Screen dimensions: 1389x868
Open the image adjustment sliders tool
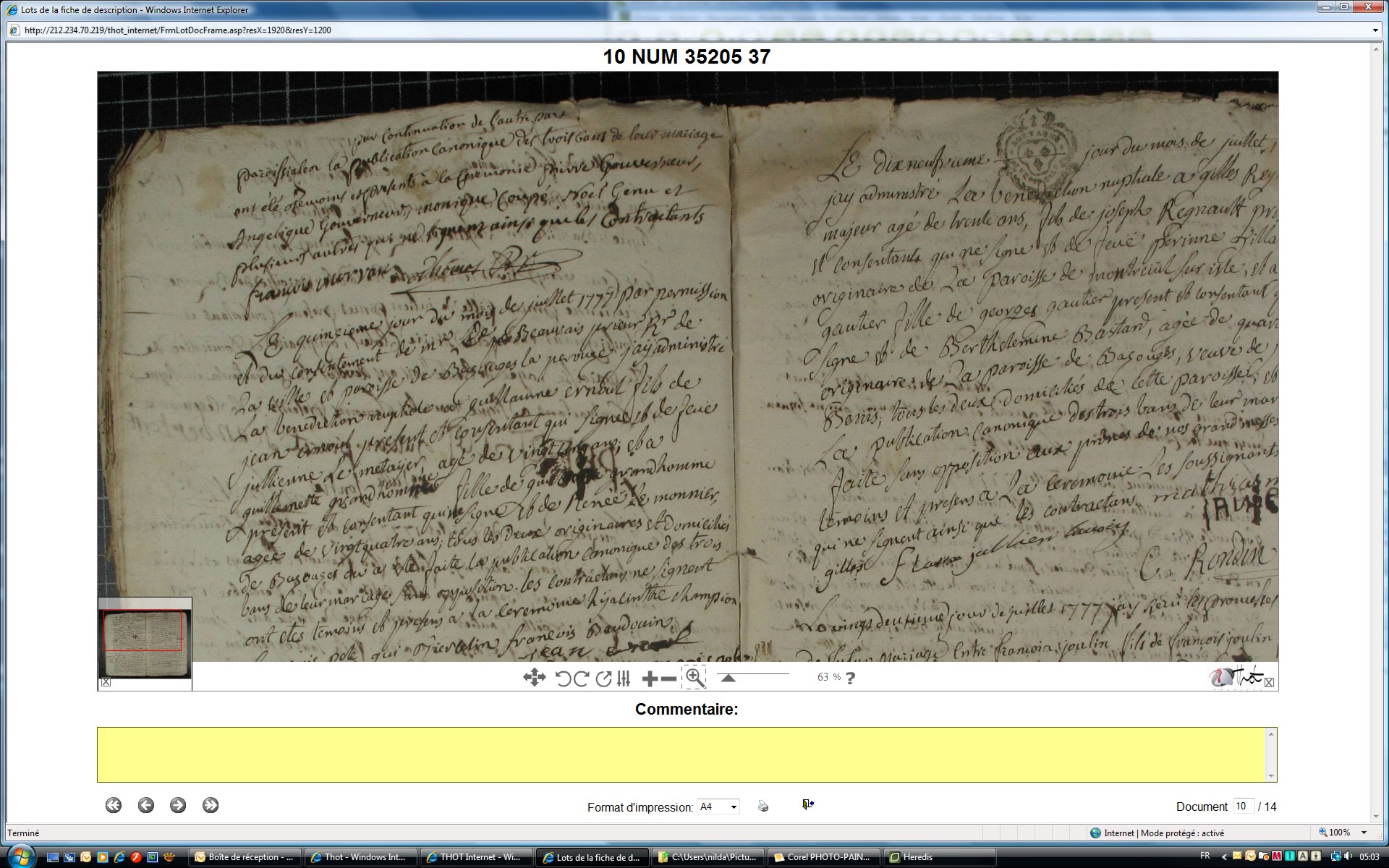coord(624,678)
